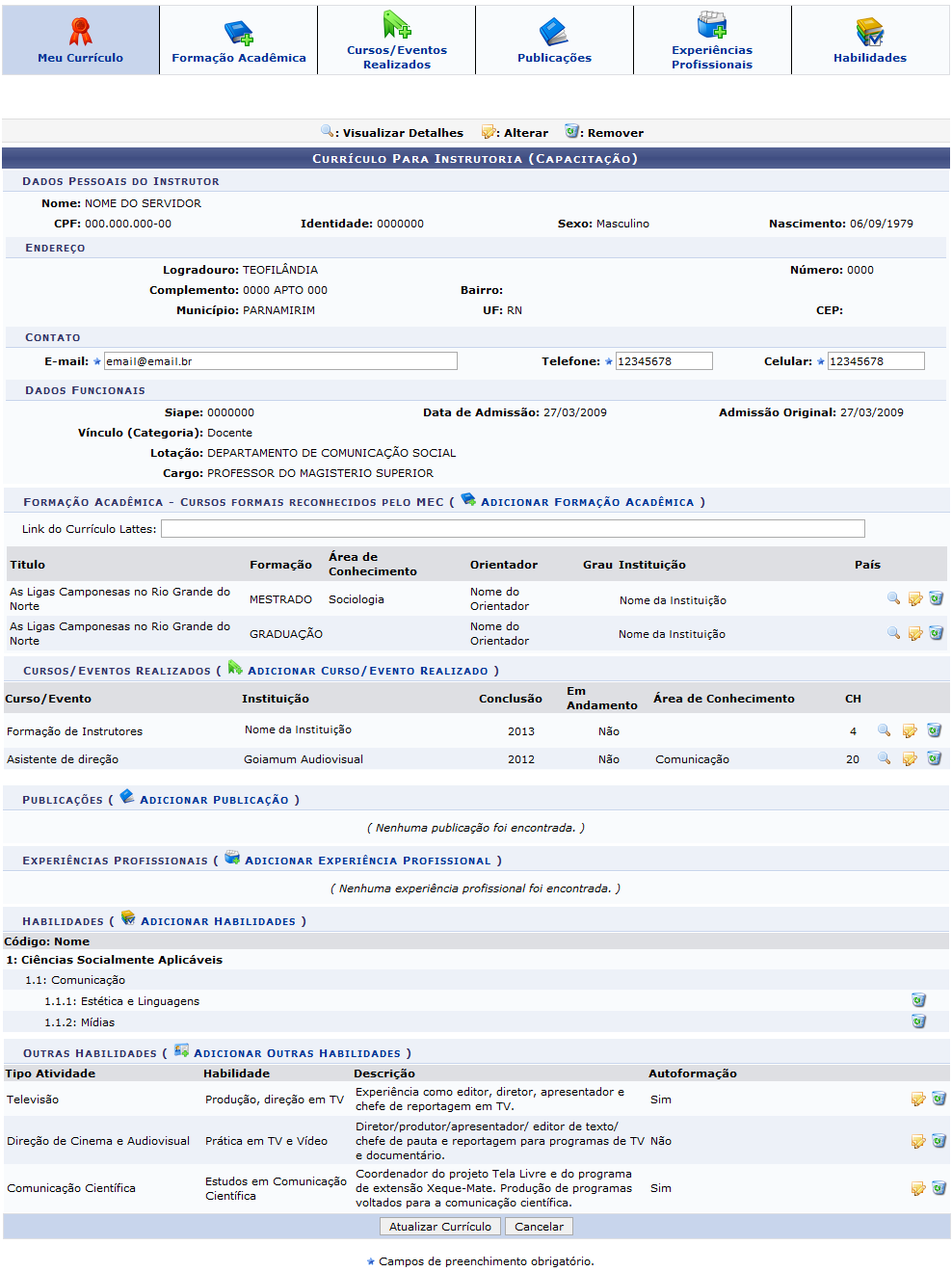Select the 'Produção, direção em TV' cell
This screenshot has height=1272, width=952.
pyautogui.click(x=275, y=1100)
